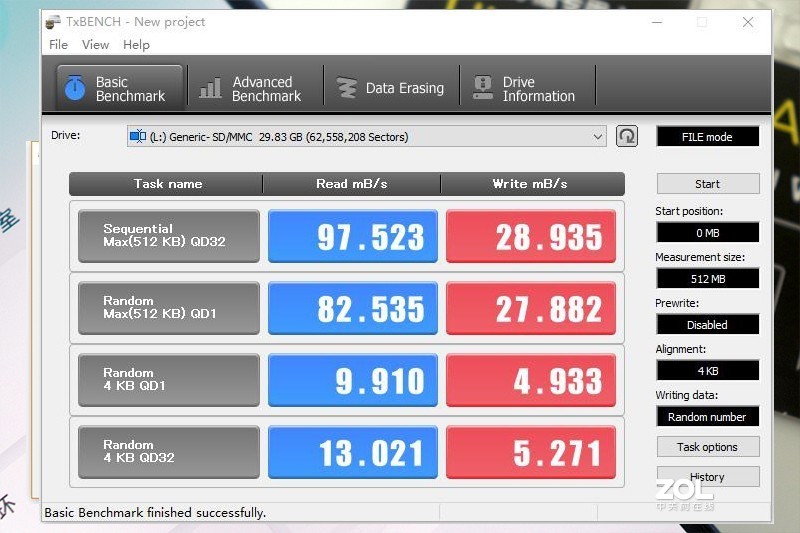Open the Data Erasing tab

(391, 89)
